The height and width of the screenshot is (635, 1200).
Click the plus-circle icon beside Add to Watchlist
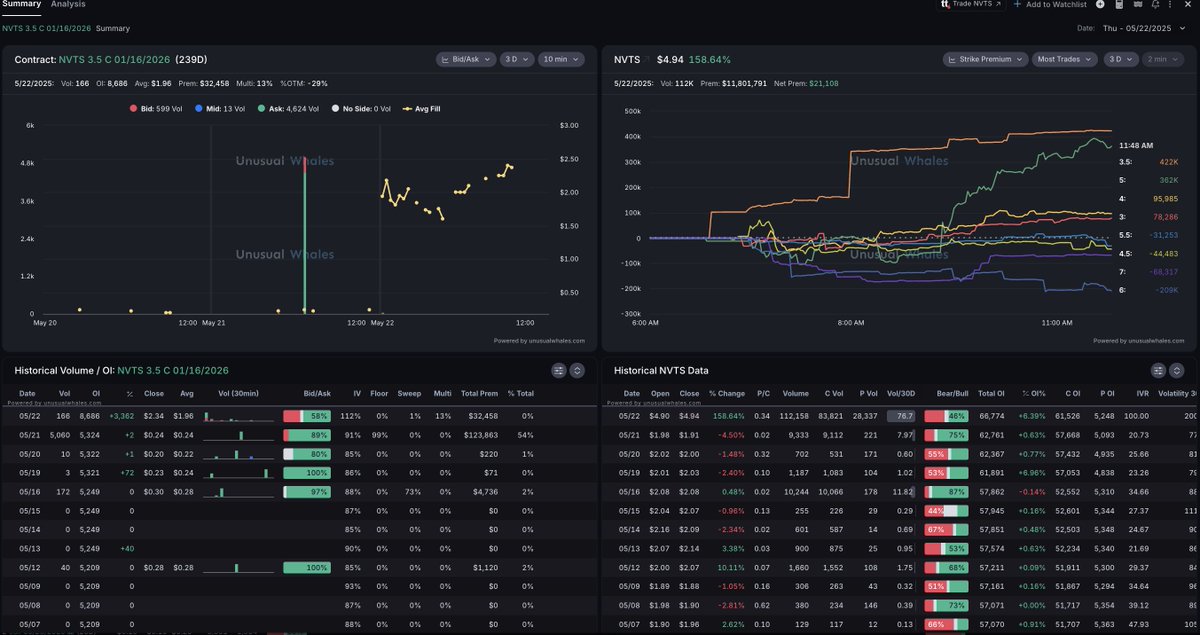click(1101, 5)
